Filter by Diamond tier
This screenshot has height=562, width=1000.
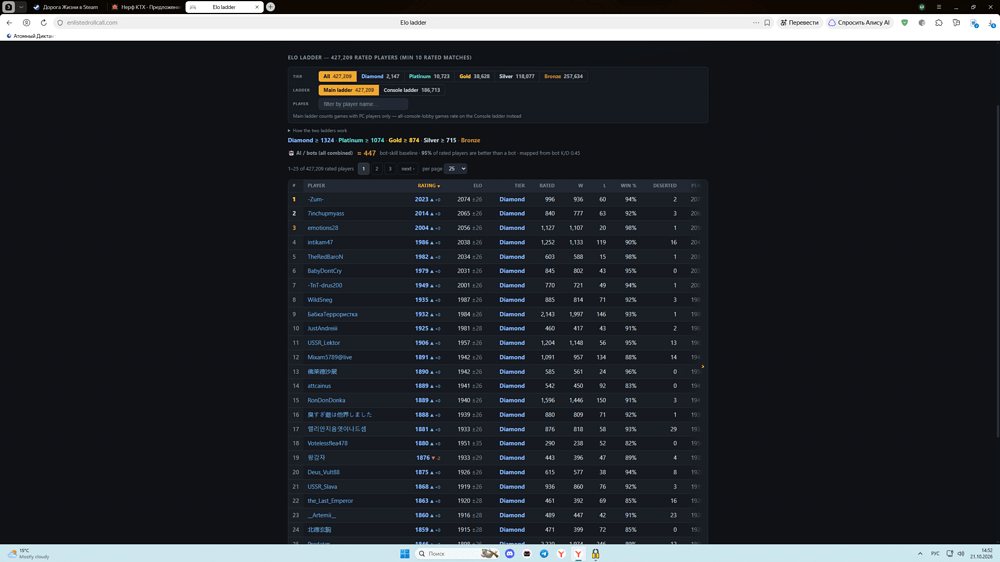point(380,76)
